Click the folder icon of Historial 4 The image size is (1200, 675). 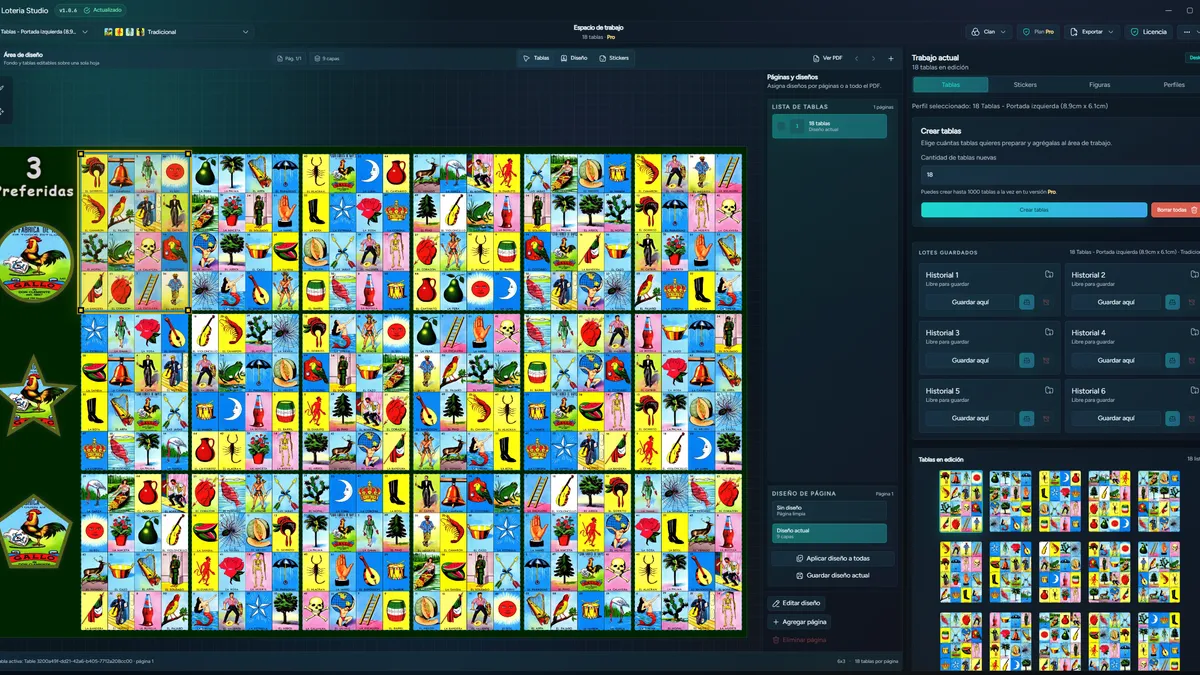[x=1194, y=332]
